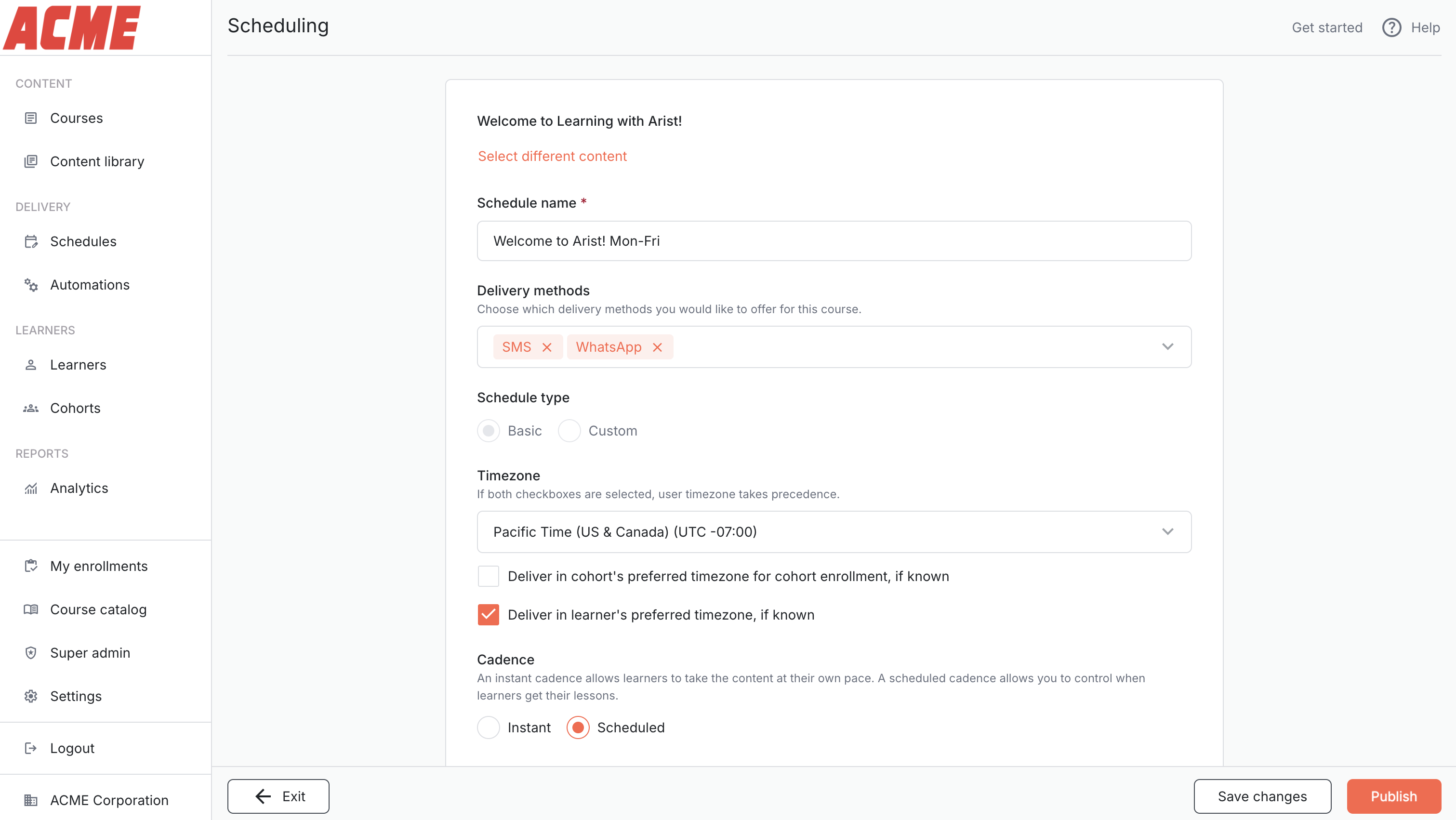Open Course catalog in the sidebar
Viewport: 1456px width, 820px height.
98,609
